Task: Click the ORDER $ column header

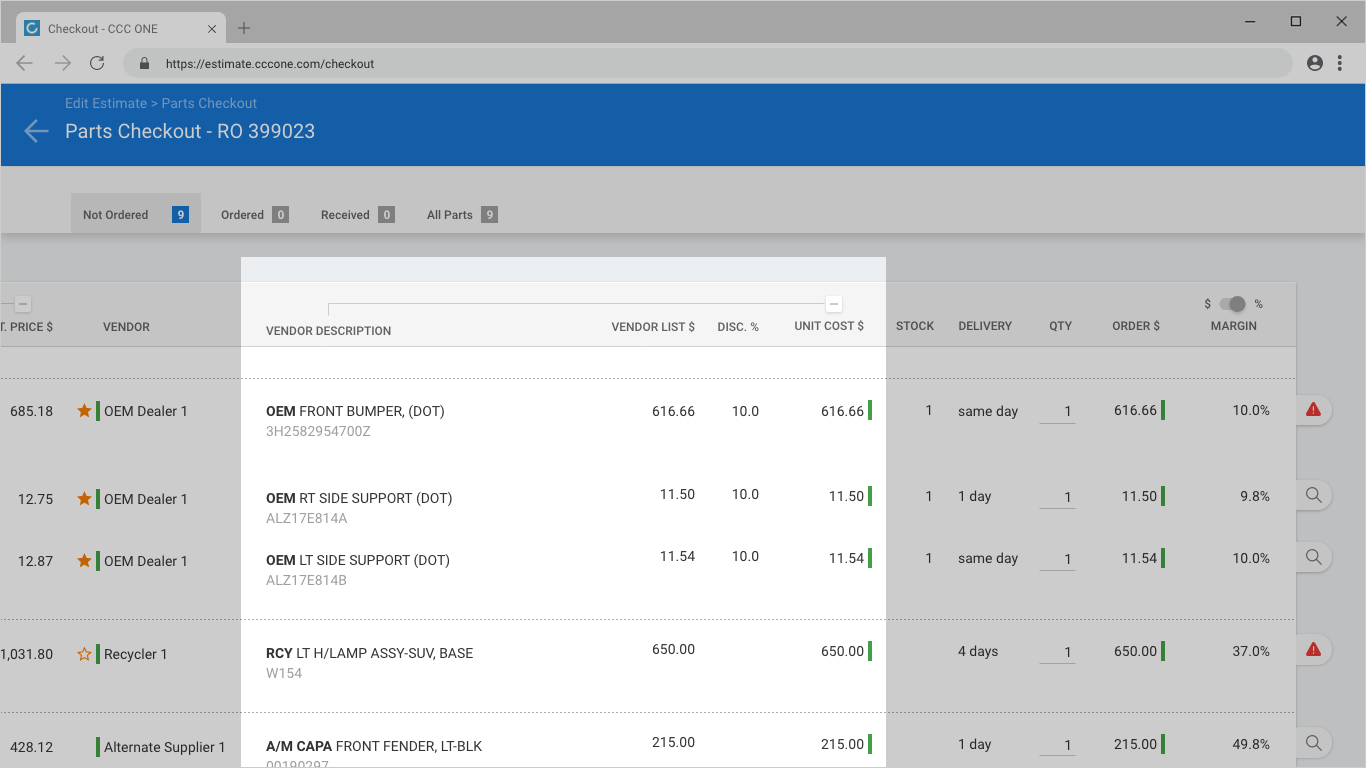Action: click(1136, 326)
